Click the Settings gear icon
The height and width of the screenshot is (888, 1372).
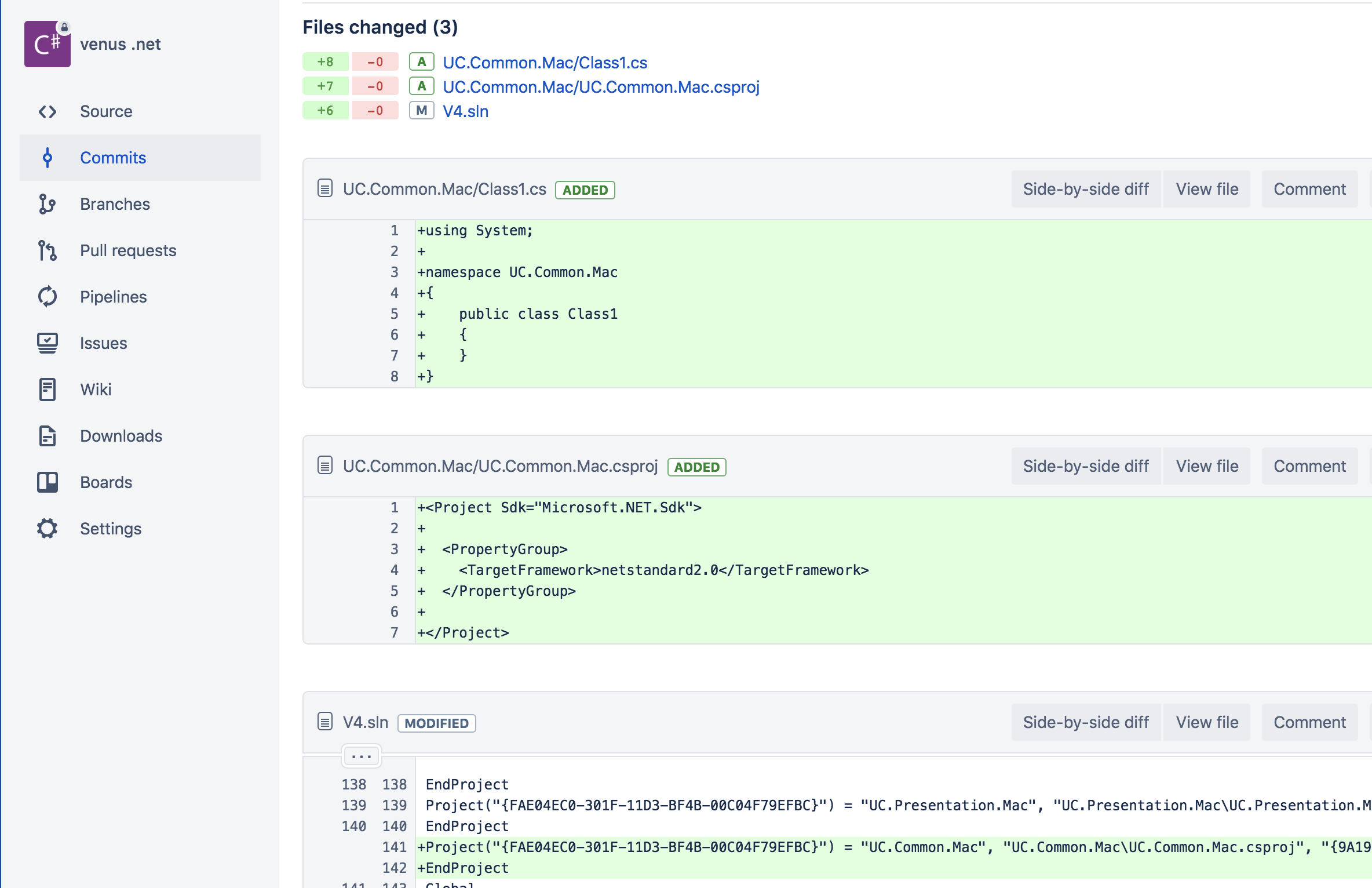pos(48,529)
